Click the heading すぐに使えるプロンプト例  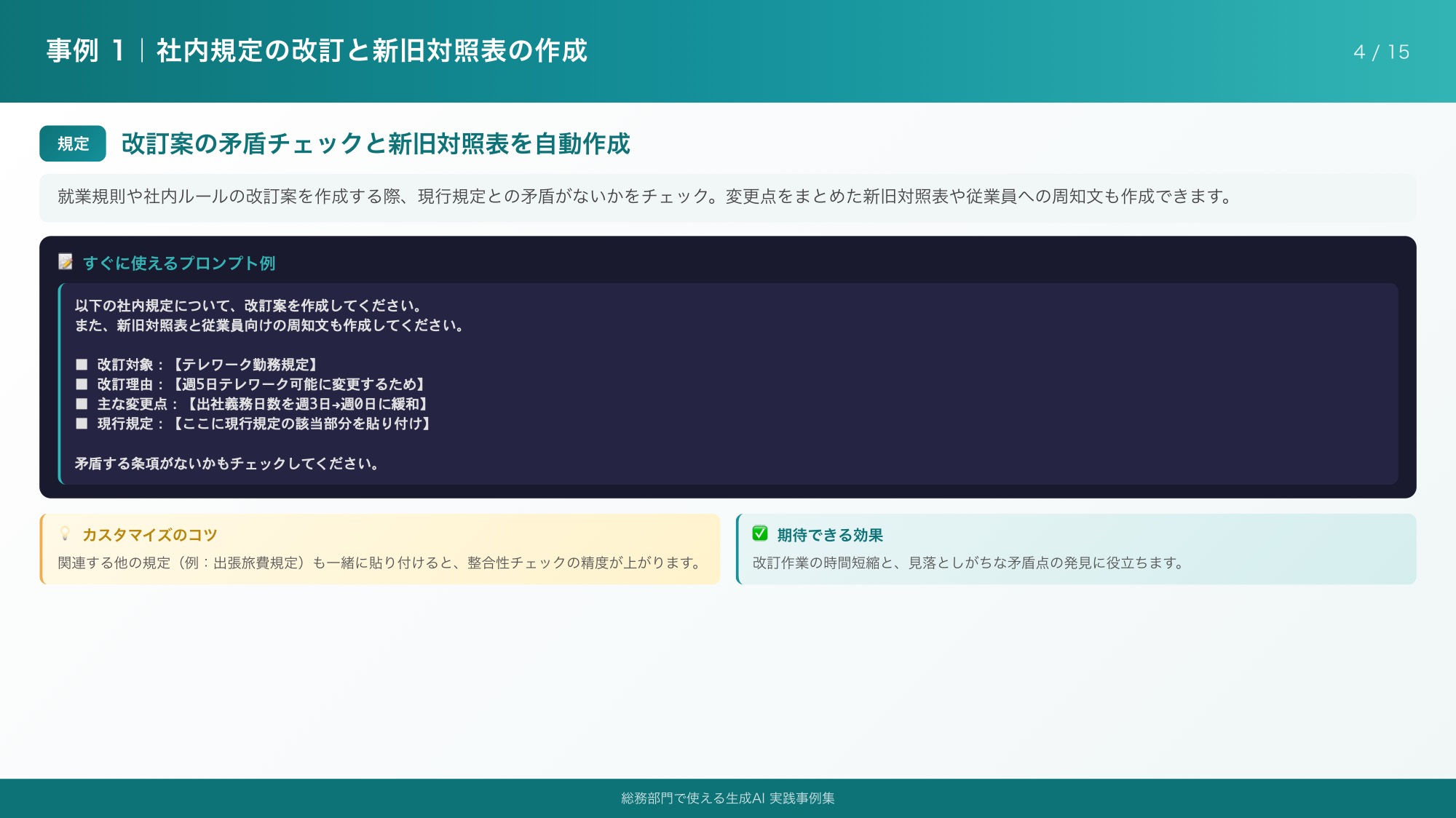pyautogui.click(x=179, y=263)
